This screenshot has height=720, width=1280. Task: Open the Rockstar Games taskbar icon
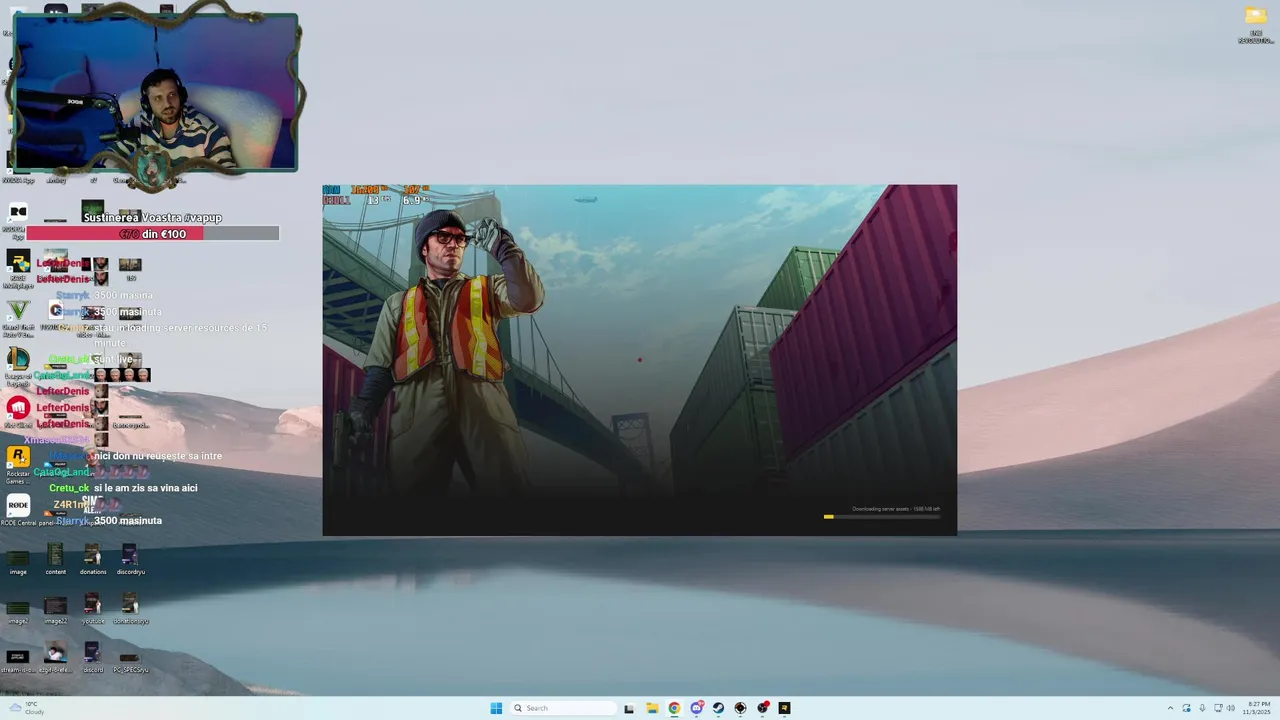pyautogui.click(x=784, y=708)
